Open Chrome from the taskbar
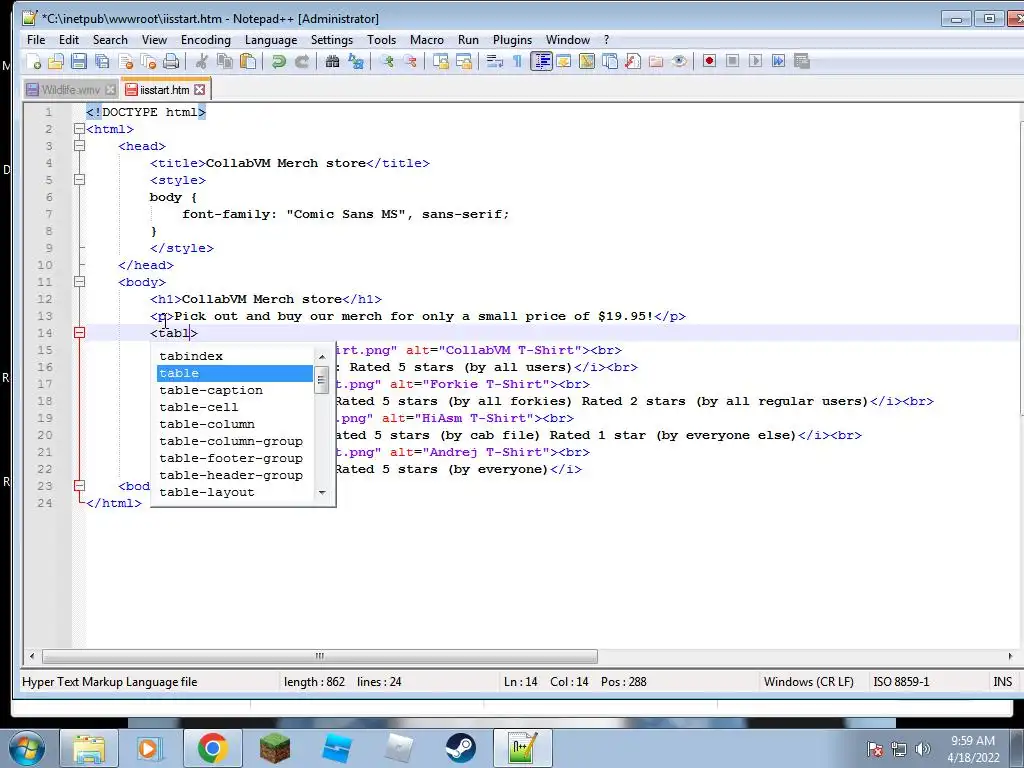Screen dimensions: 1024x768 pyautogui.click(x=212, y=748)
